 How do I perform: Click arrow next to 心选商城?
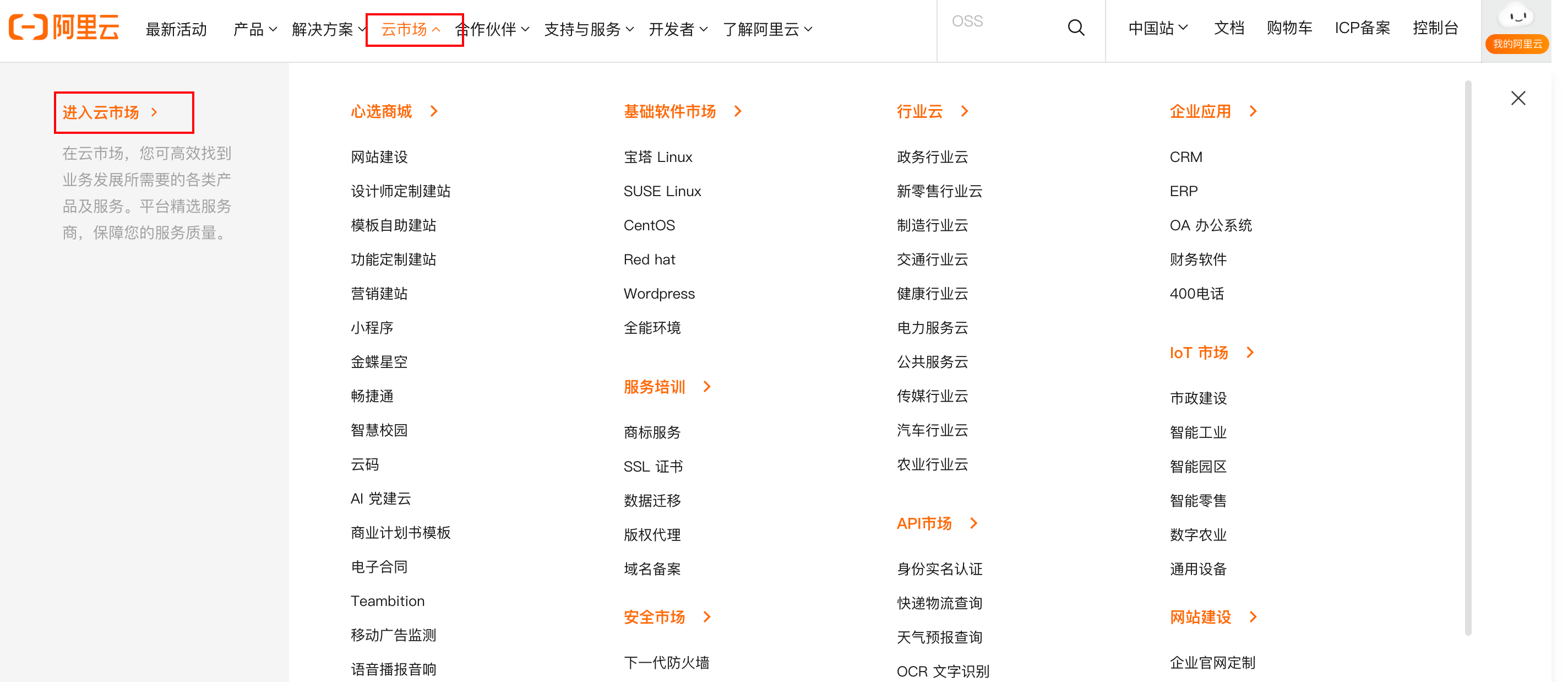tap(434, 111)
